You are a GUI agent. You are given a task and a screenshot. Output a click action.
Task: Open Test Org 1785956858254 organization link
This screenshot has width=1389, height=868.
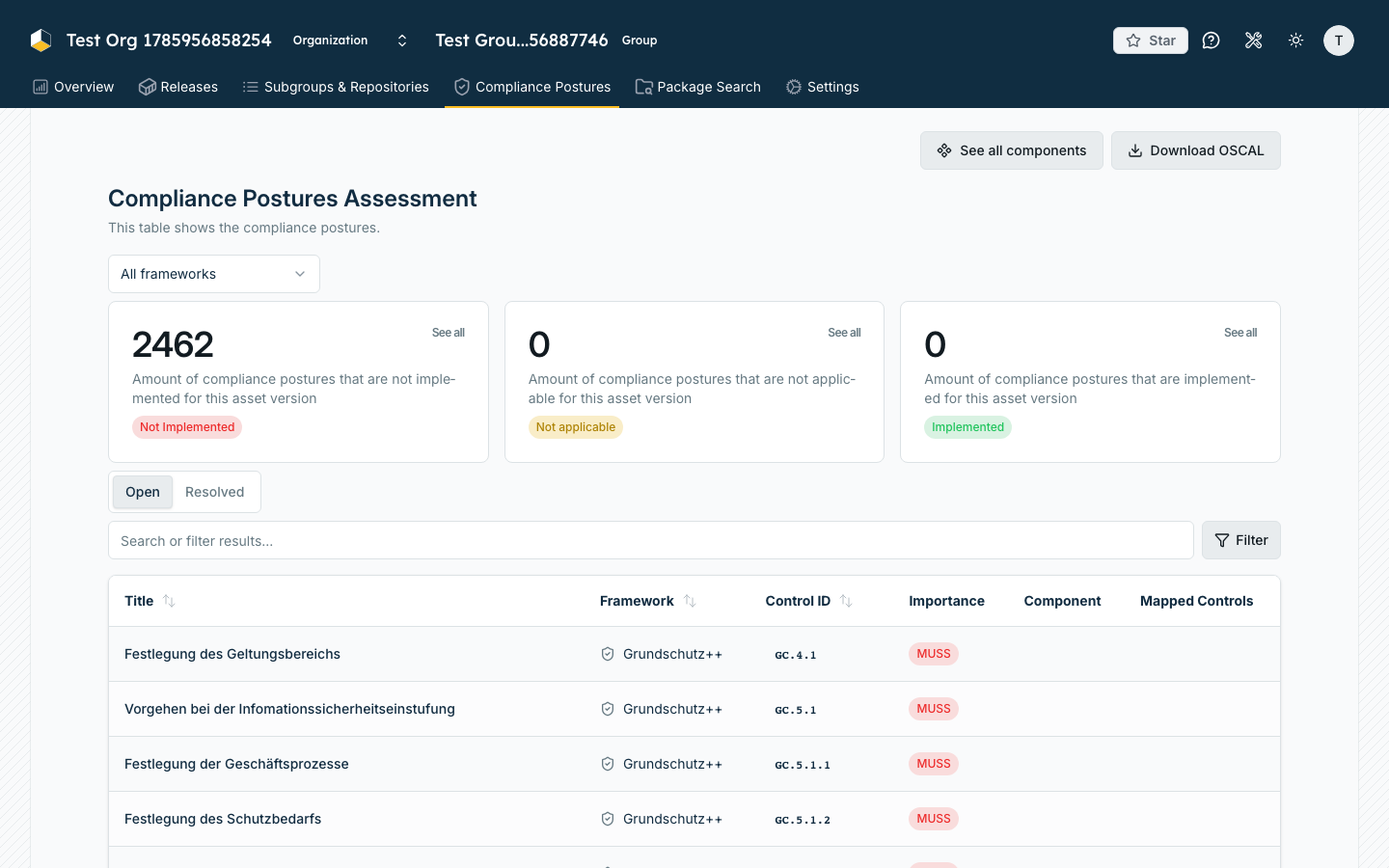pyautogui.click(x=169, y=41)
